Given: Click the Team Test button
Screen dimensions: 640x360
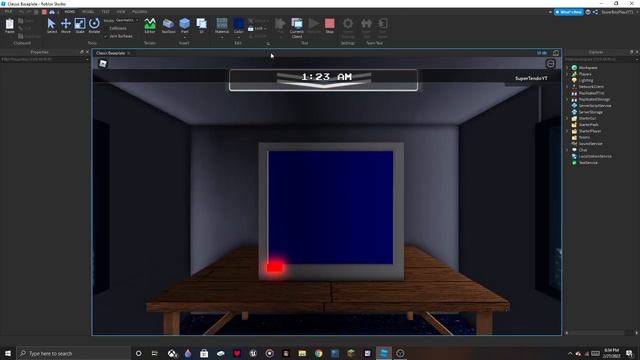Looking at the screenshot, I should pyautogui.click(x=366, y=27).
